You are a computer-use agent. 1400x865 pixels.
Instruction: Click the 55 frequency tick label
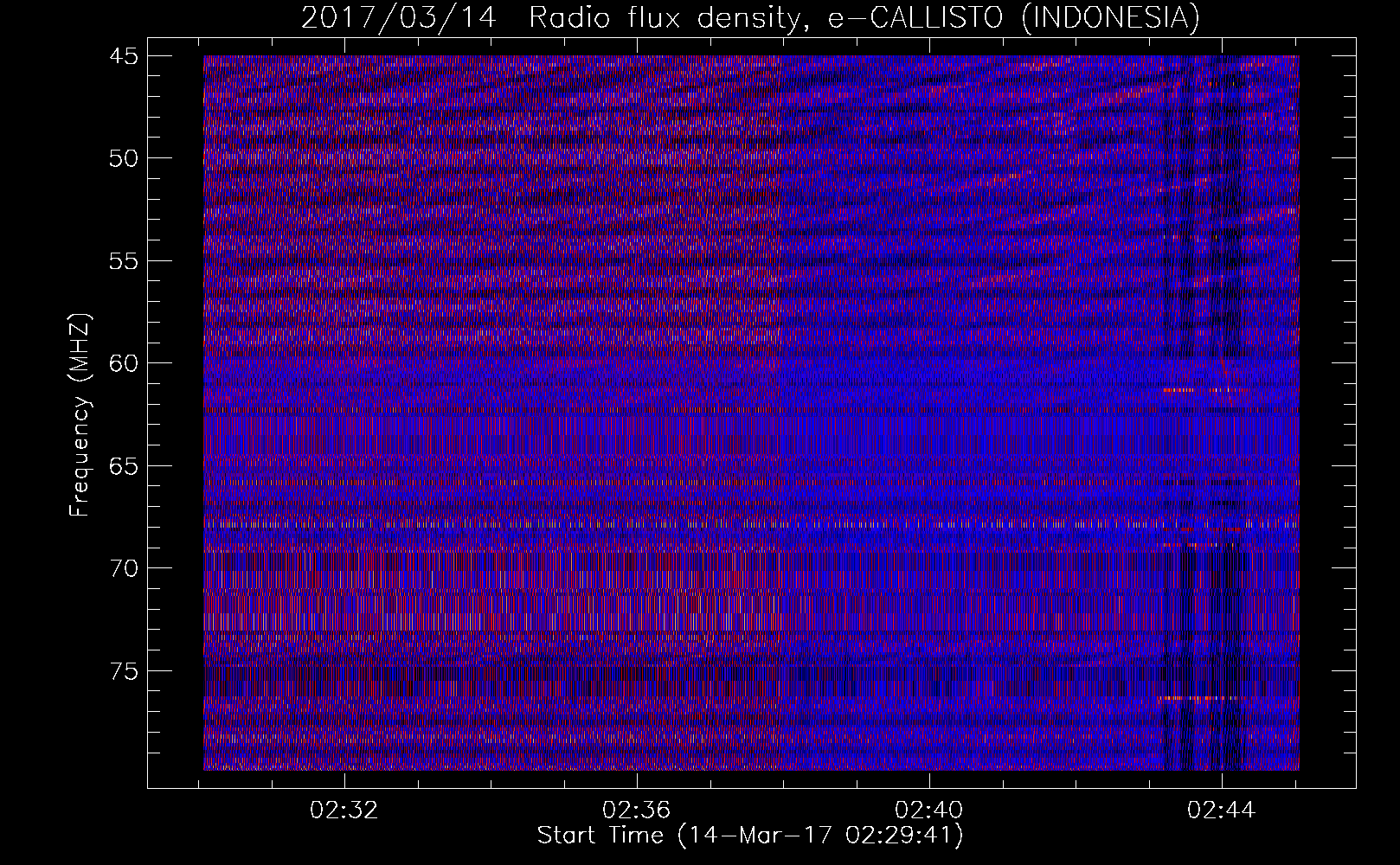(123, 260)
